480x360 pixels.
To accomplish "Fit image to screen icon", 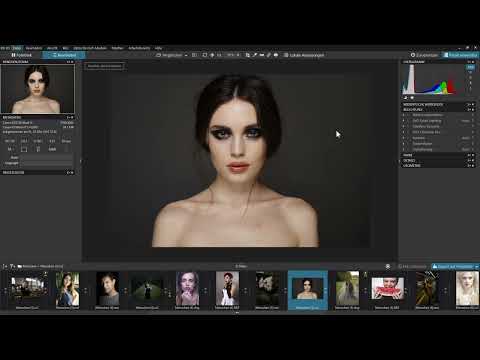I will click(205, 55).
